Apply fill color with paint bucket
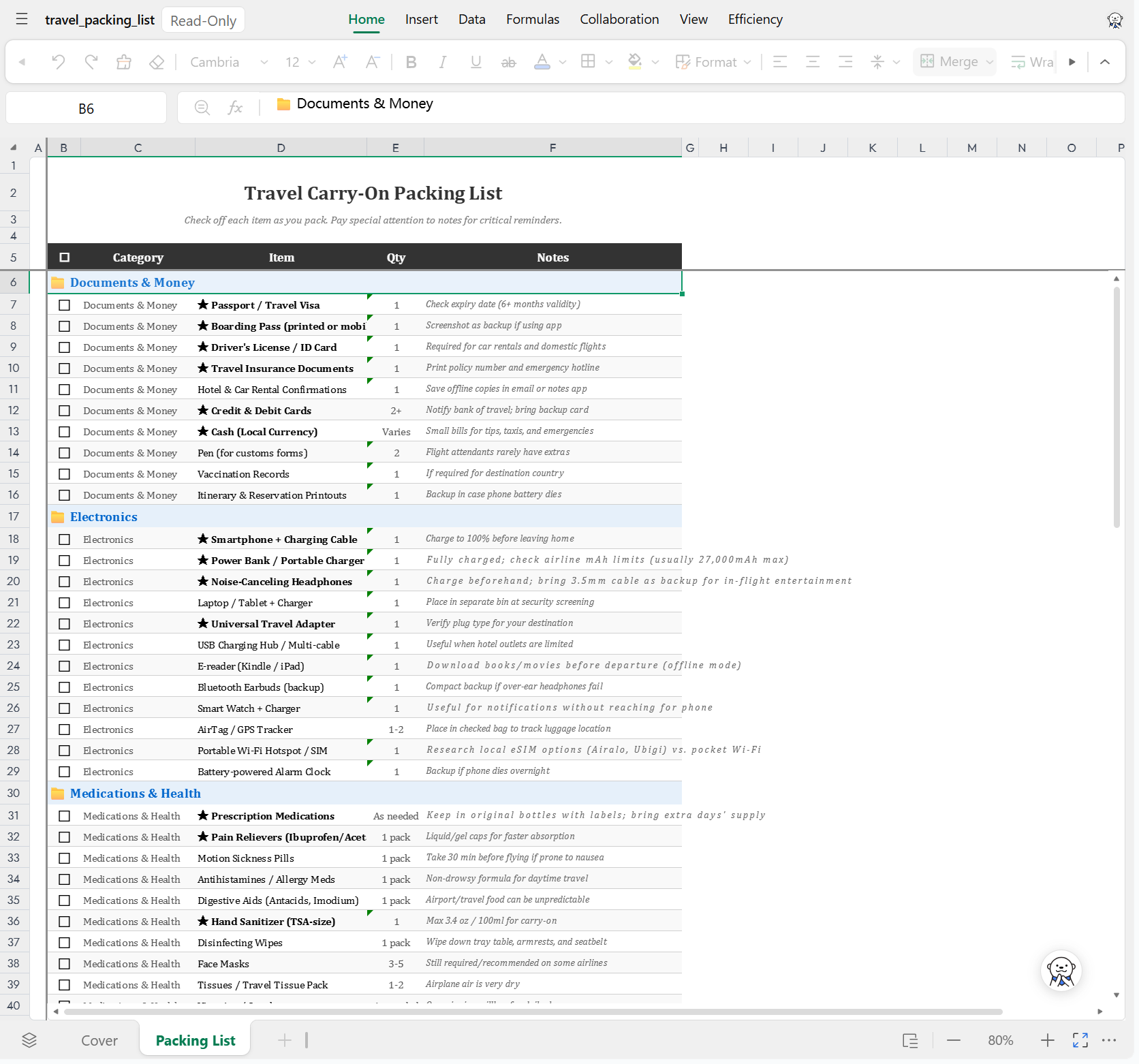 [x=635, y=62]
